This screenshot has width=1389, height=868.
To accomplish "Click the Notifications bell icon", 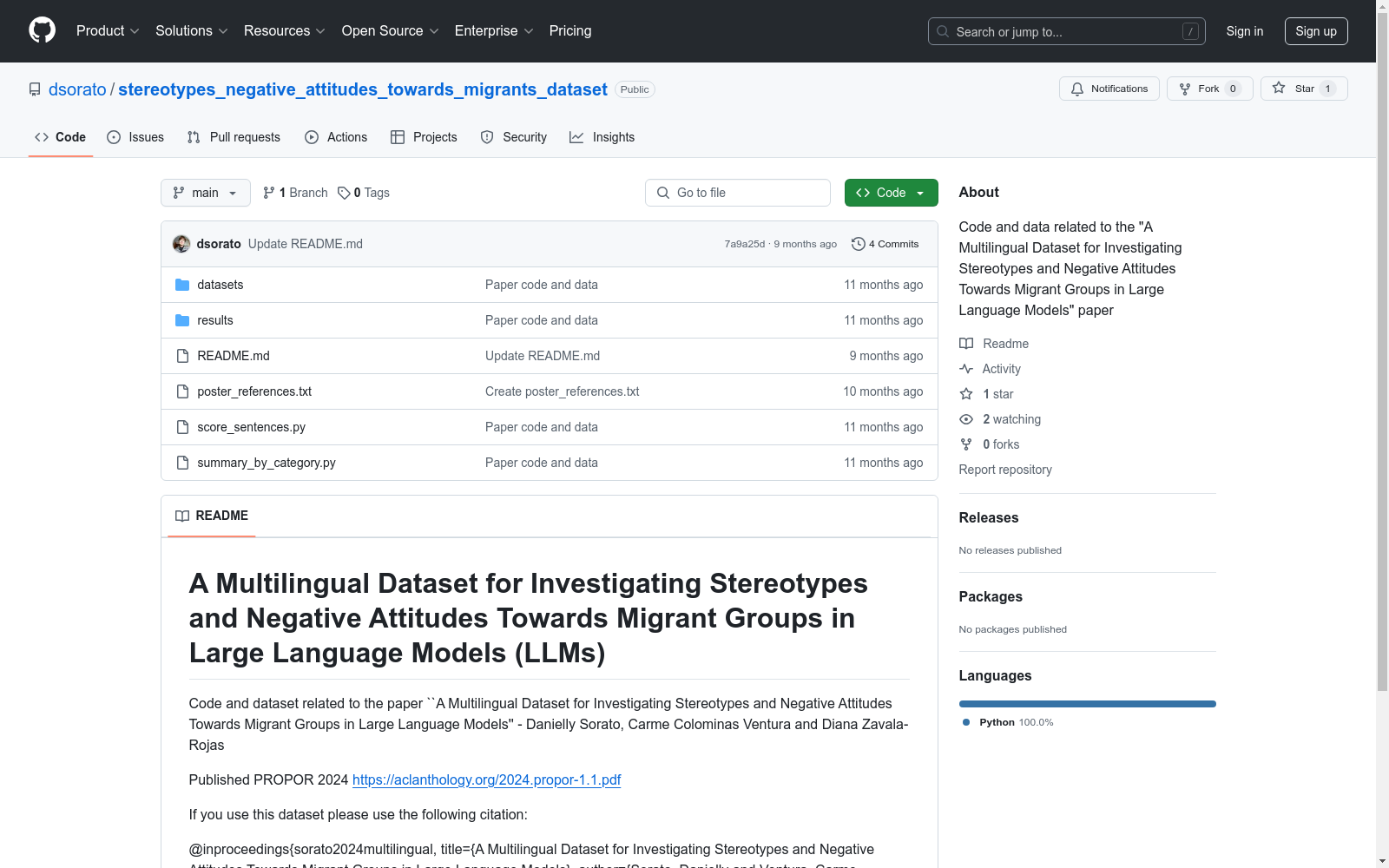I will pyautogui.click(x=1077, y=89).
